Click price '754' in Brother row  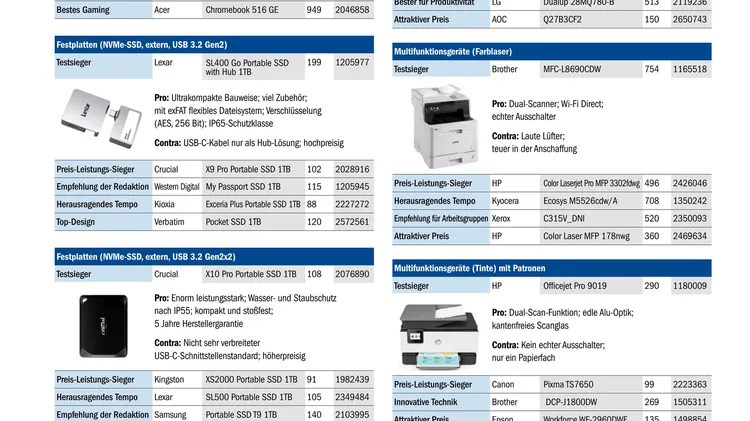pyautogui.click(x=652, y=69)
